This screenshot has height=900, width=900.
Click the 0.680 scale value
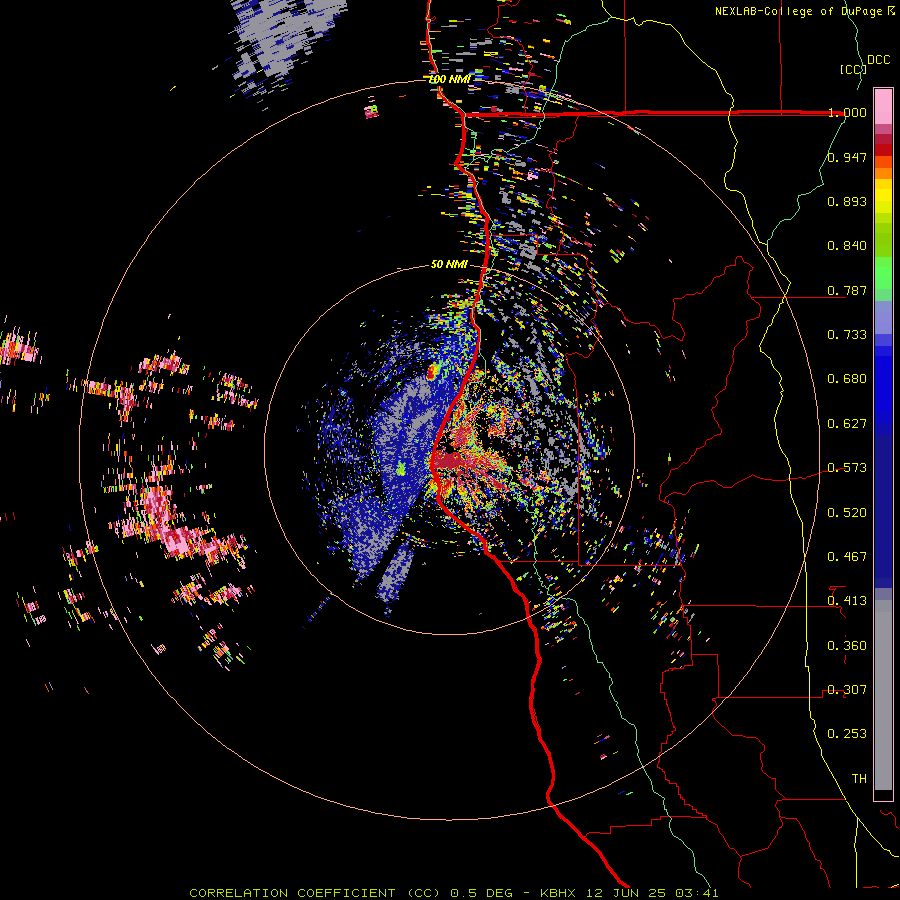[x=847, y=379]
